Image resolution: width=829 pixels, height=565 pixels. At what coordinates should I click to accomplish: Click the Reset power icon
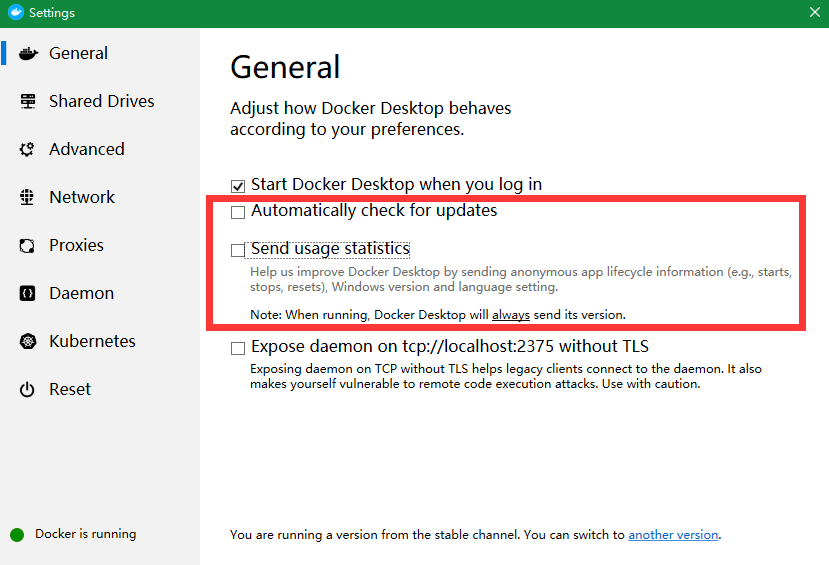(27, 390)
